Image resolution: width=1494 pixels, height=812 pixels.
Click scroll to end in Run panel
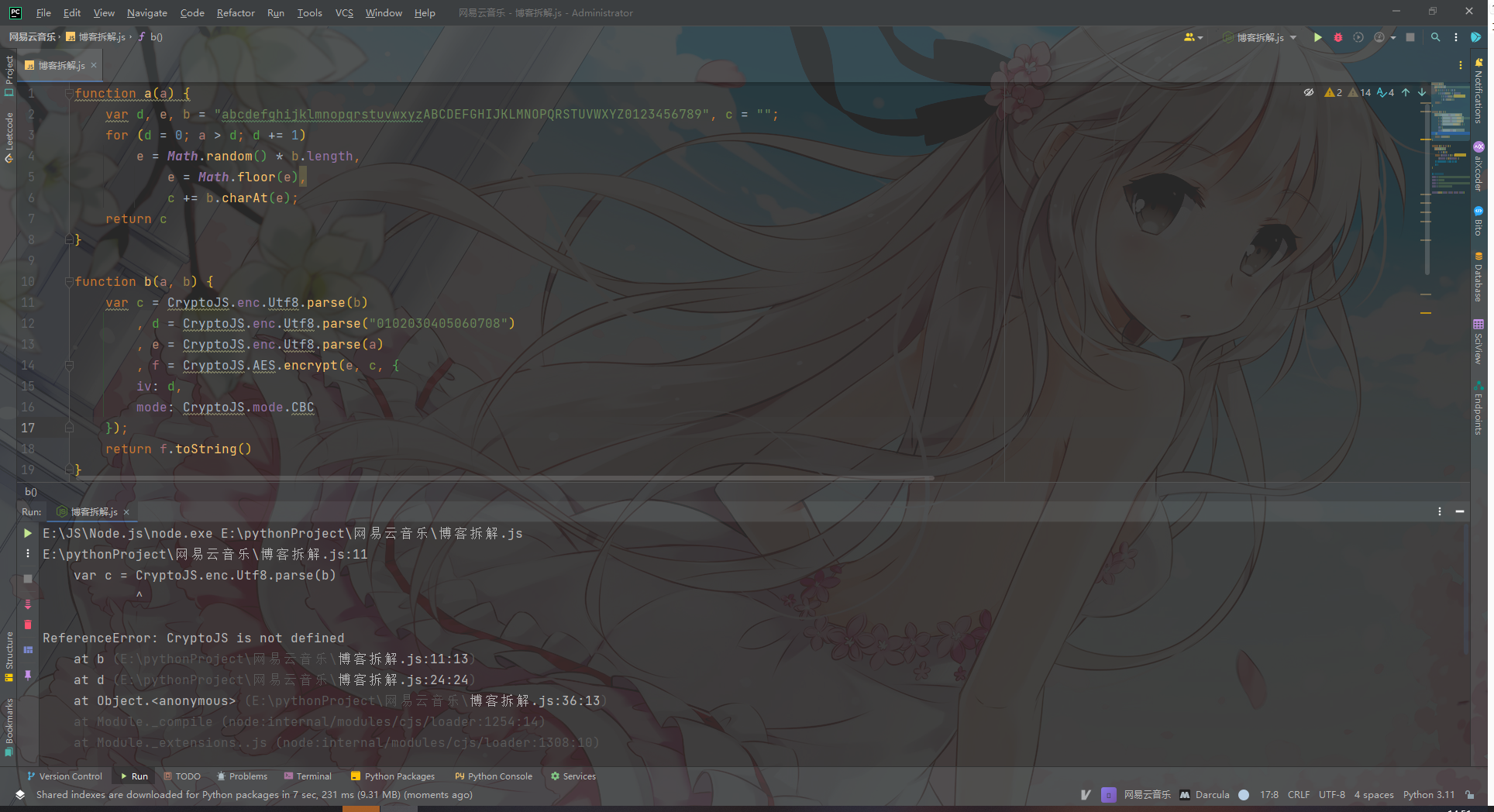click(28, 604)
